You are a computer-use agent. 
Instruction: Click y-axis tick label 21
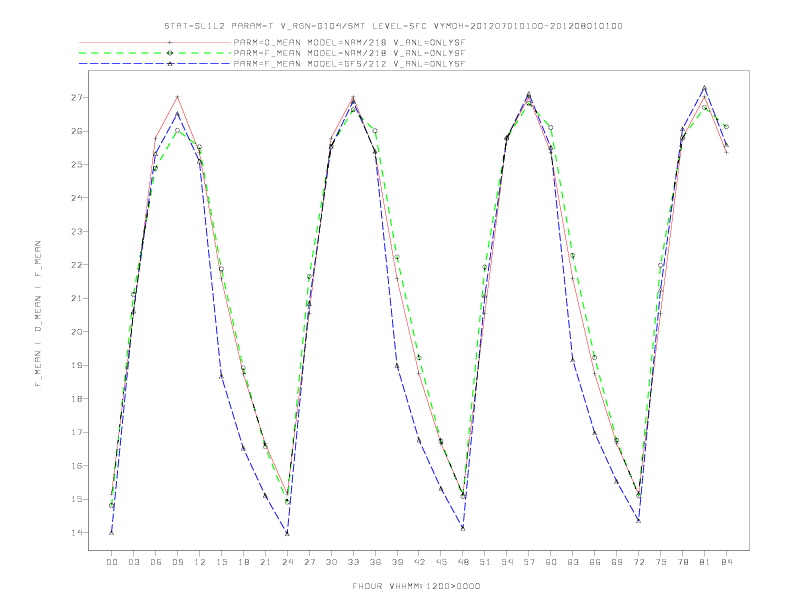tap(77, 298)
